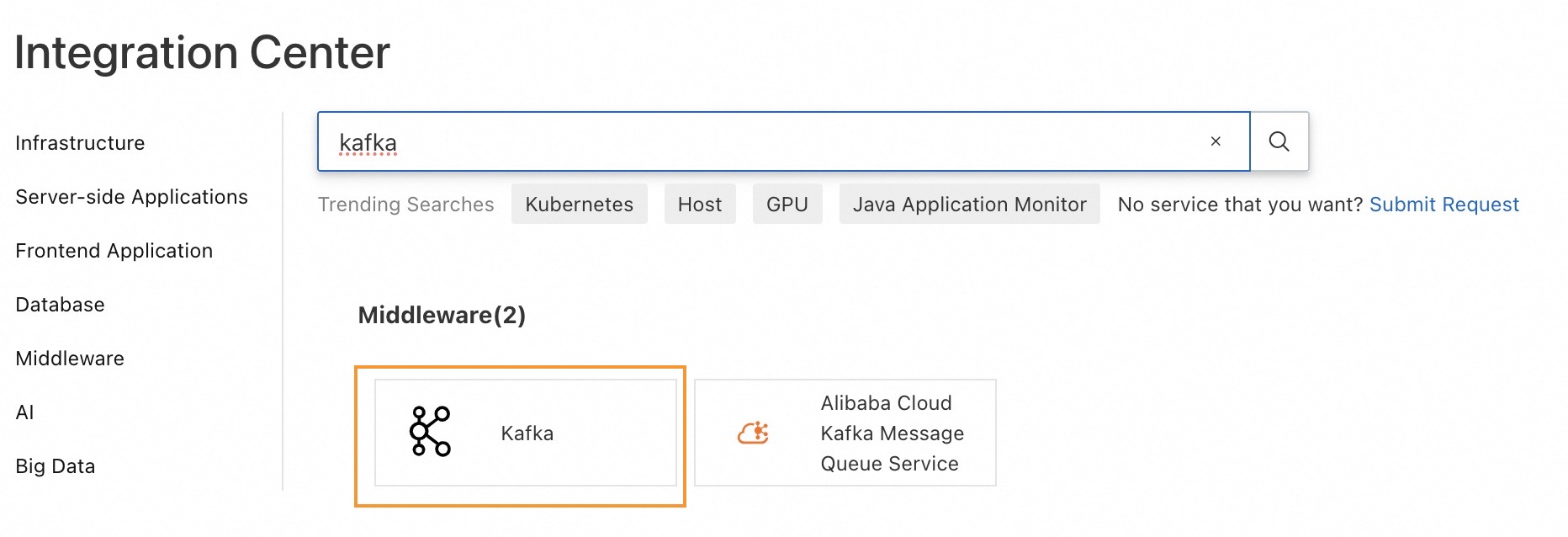Image resolution: width=1568 pixels, height=537 pixels.
Task: Focus the kafka search input field
Action: pos(757,142)
